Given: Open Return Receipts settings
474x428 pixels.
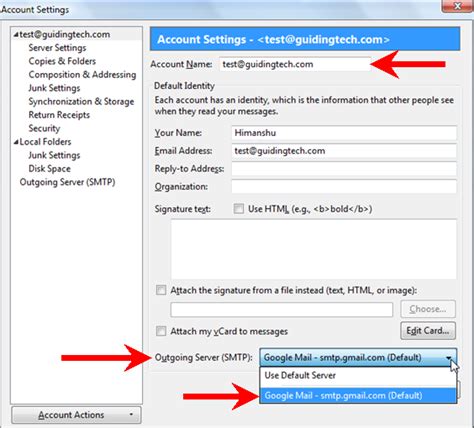Looking at the screenshot, I should (59, 115).
